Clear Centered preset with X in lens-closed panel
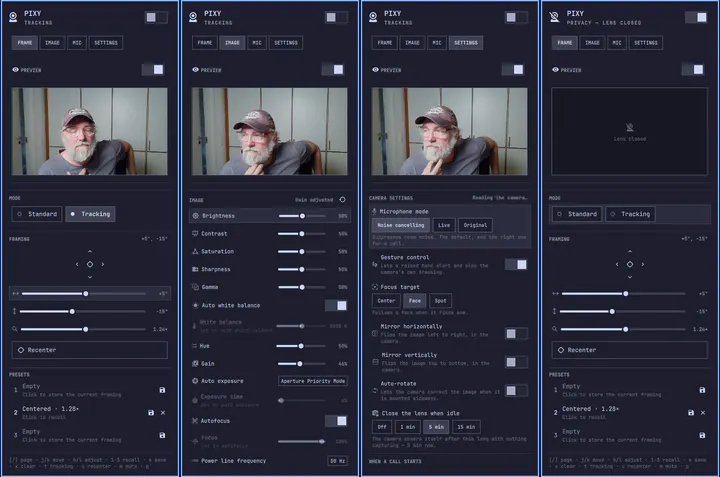The width and height of the screenshot is (720, 477). (x=703, y=413)
